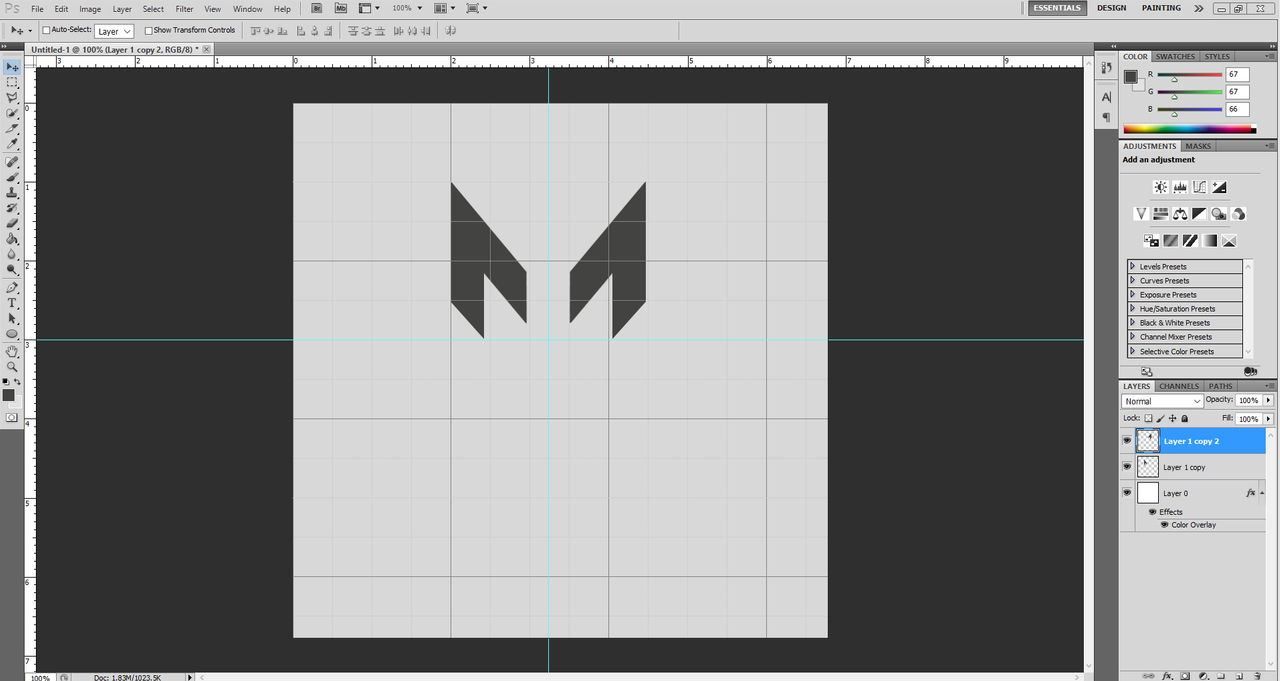Close the Untitled-1 document tab
This screenshot has height=681, width=1280.
(x=206, y=48)
